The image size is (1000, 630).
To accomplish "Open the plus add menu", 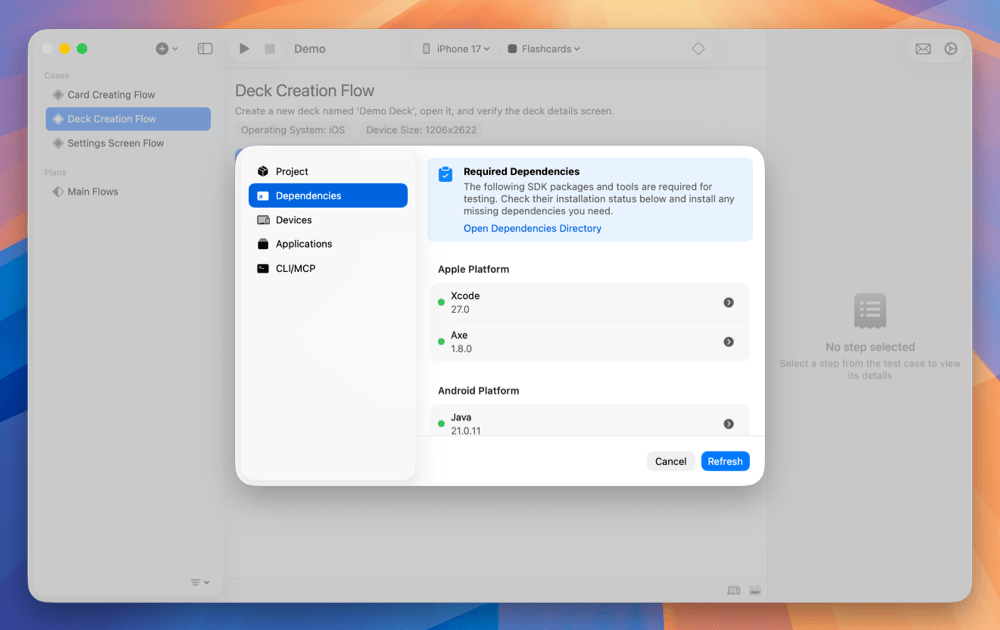I will [166, 48].
